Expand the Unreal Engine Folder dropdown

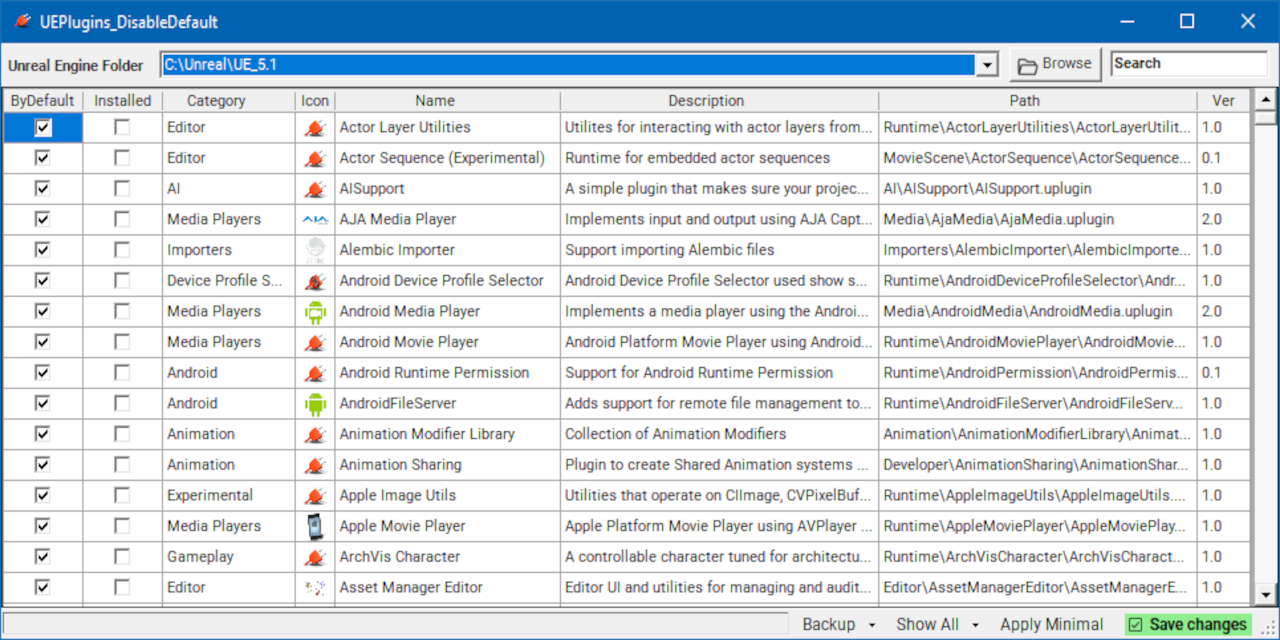point(988,65)
